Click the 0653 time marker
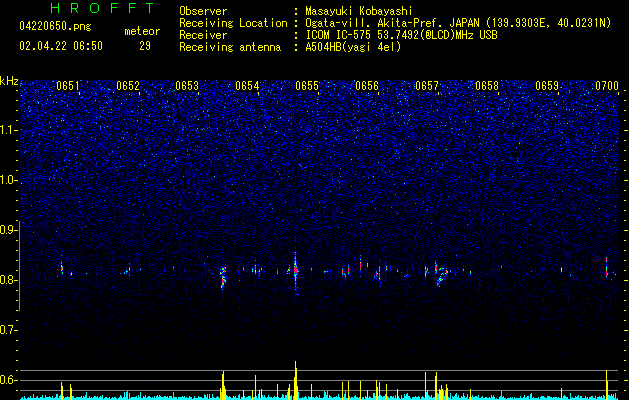 (187, 86)
